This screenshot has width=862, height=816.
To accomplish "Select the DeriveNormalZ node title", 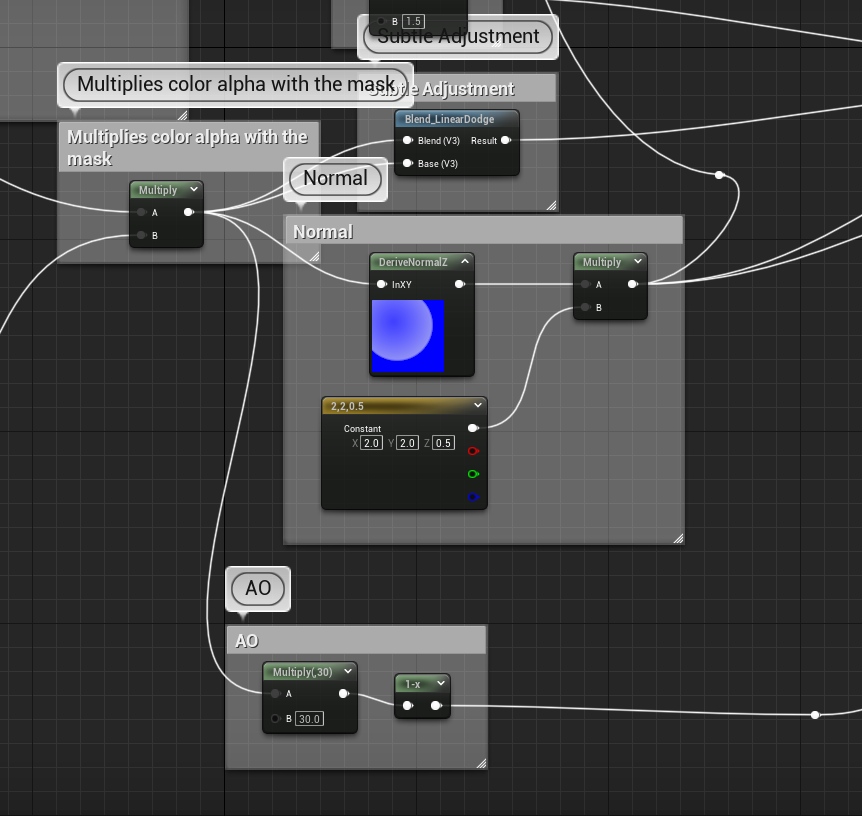I will point(413,262).
